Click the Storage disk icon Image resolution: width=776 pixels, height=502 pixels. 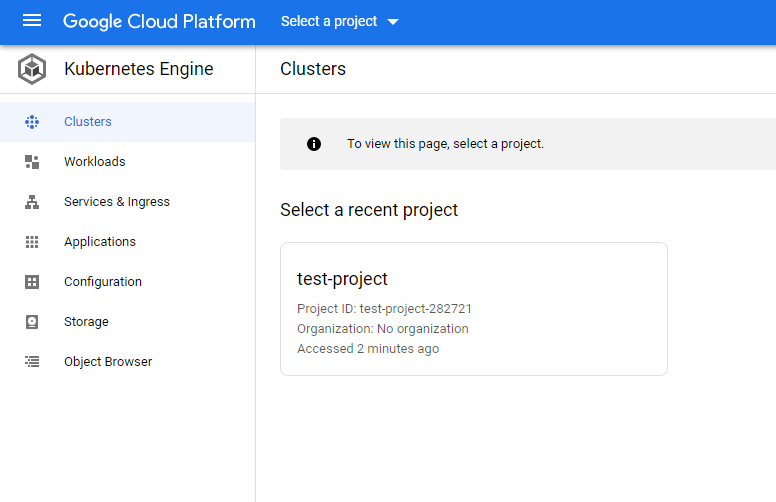(32, 322)
